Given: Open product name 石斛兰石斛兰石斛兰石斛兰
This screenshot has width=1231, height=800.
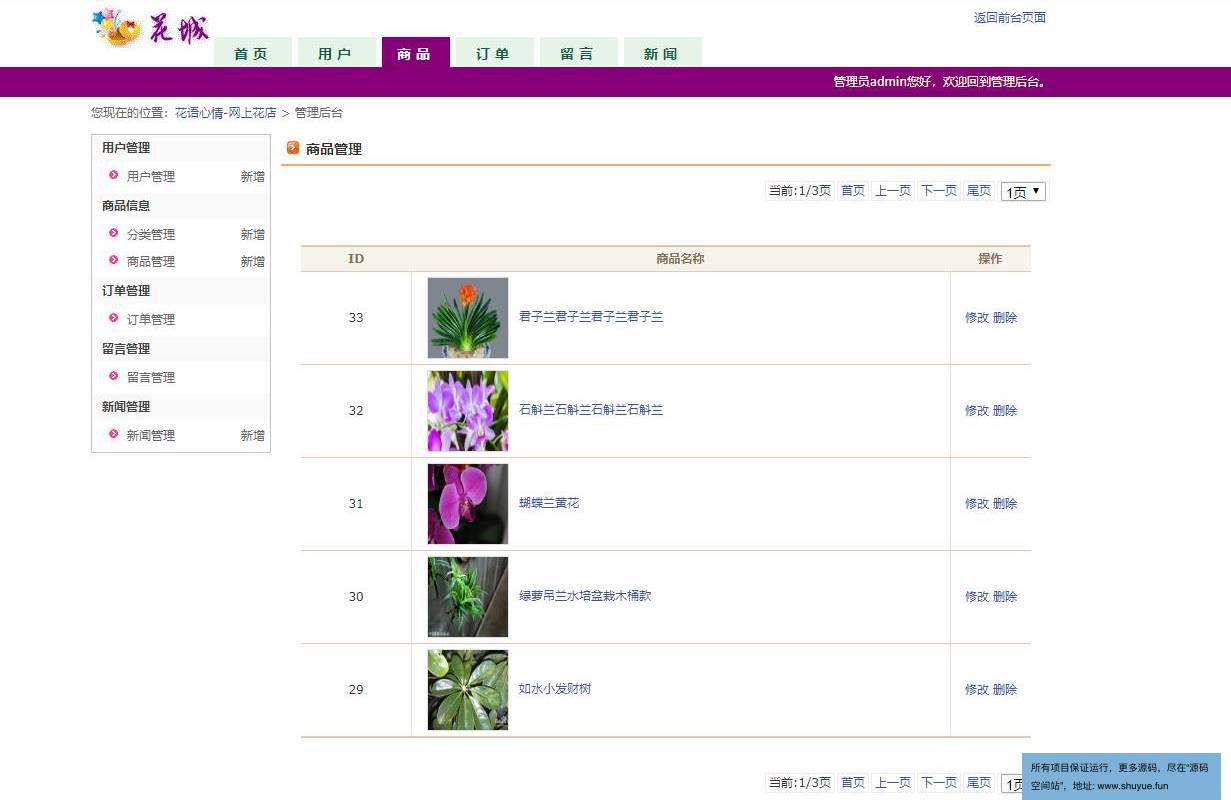Looking at the screenshot, I should click(591, 410).
